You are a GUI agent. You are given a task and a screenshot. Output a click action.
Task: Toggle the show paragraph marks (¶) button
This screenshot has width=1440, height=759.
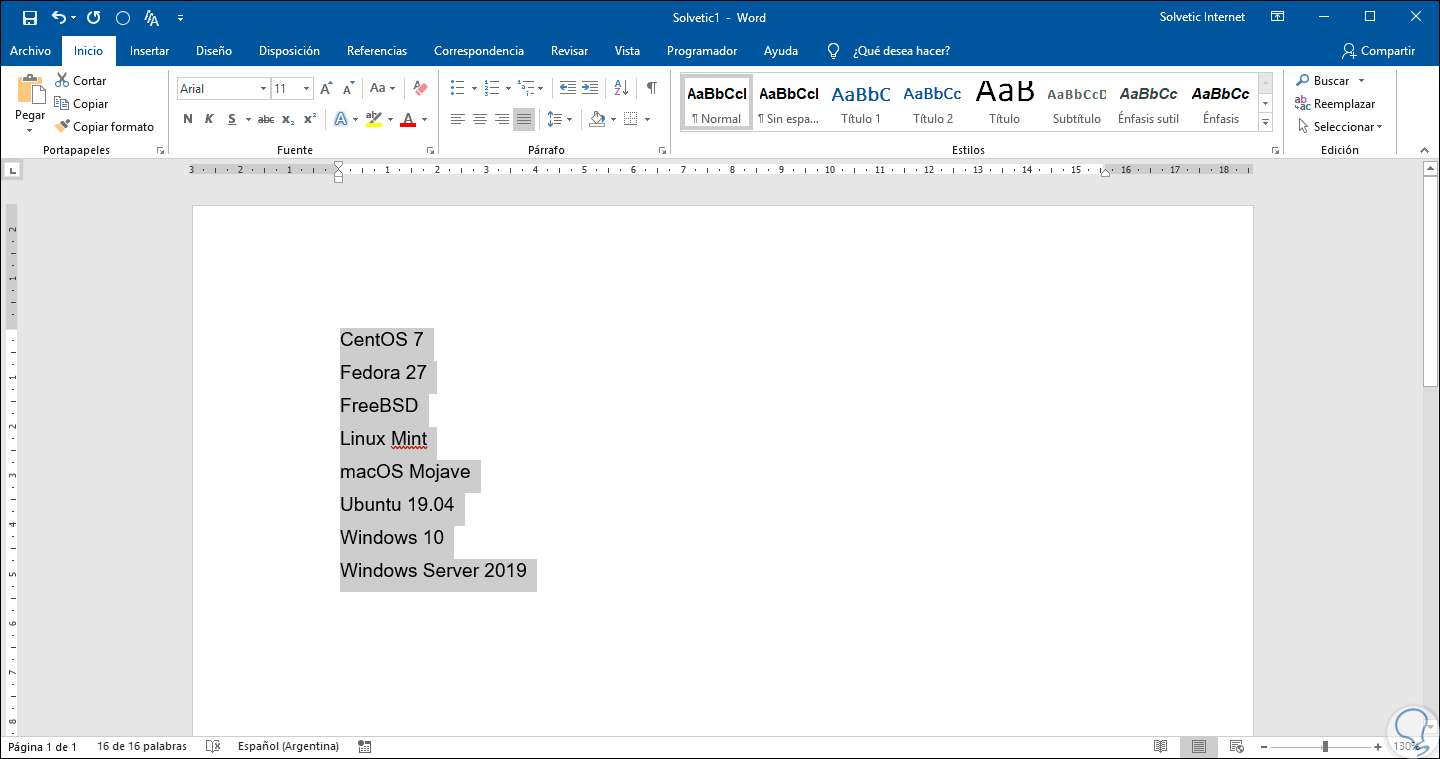pyautogui.click(x=652, y=88)
